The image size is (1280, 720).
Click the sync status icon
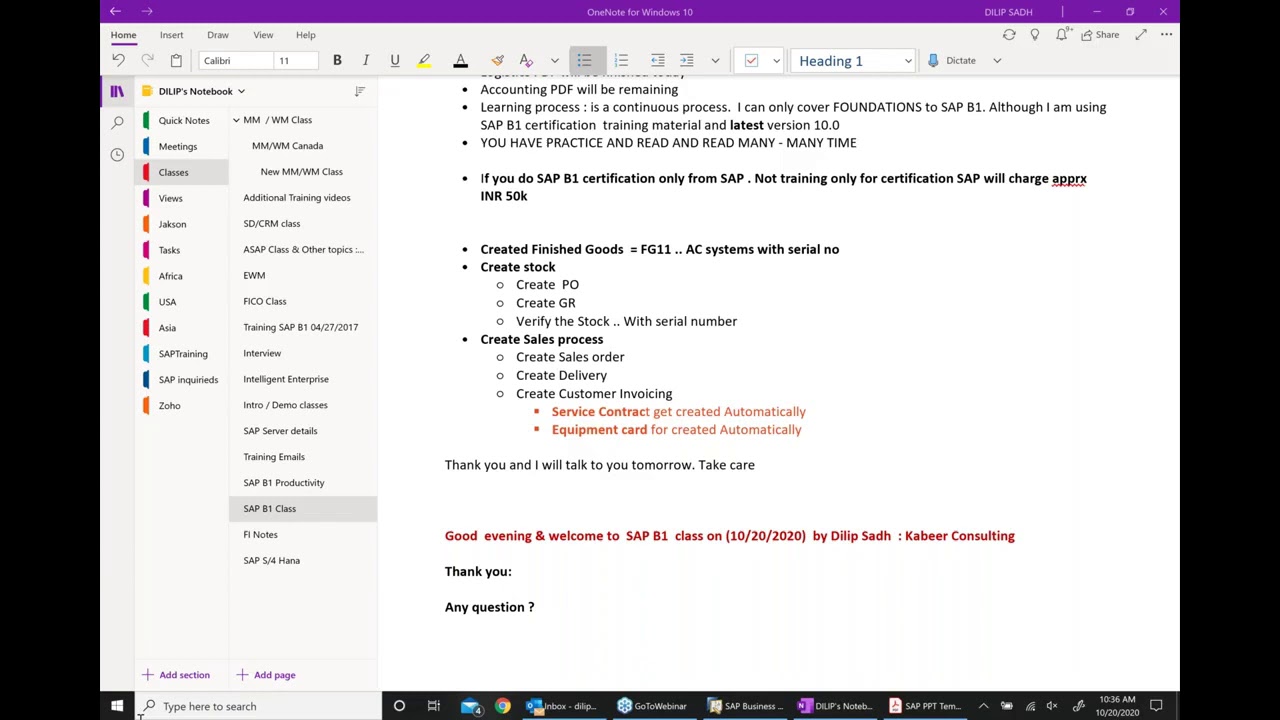click(x=1009, y=35)
